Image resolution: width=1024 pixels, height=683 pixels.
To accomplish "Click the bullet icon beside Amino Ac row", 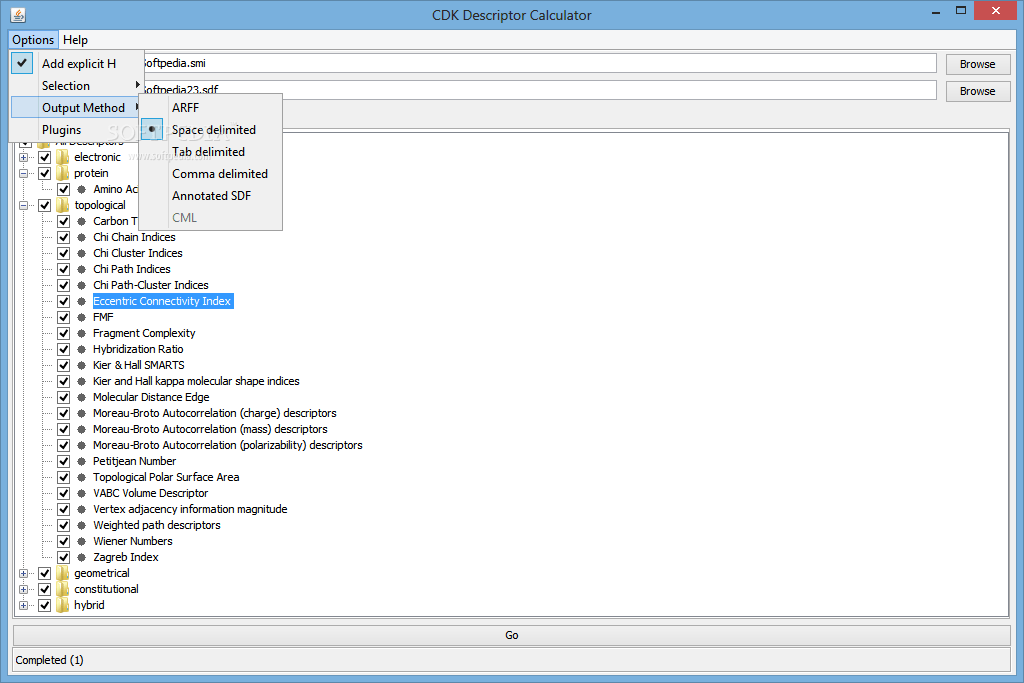I will coord(82,189).
